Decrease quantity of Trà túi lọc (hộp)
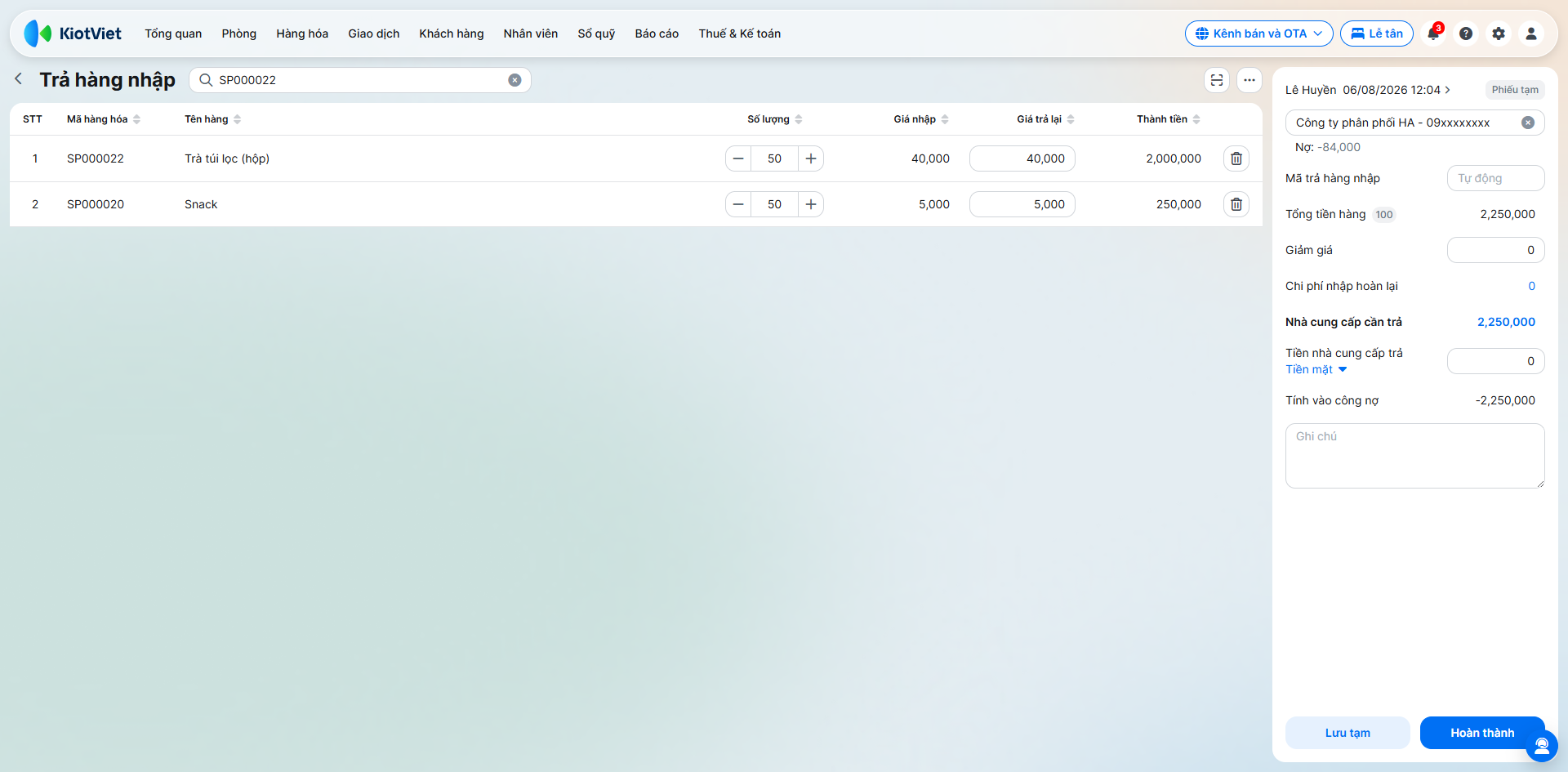Screen dimensions: 1568x772 coord(738,158)
